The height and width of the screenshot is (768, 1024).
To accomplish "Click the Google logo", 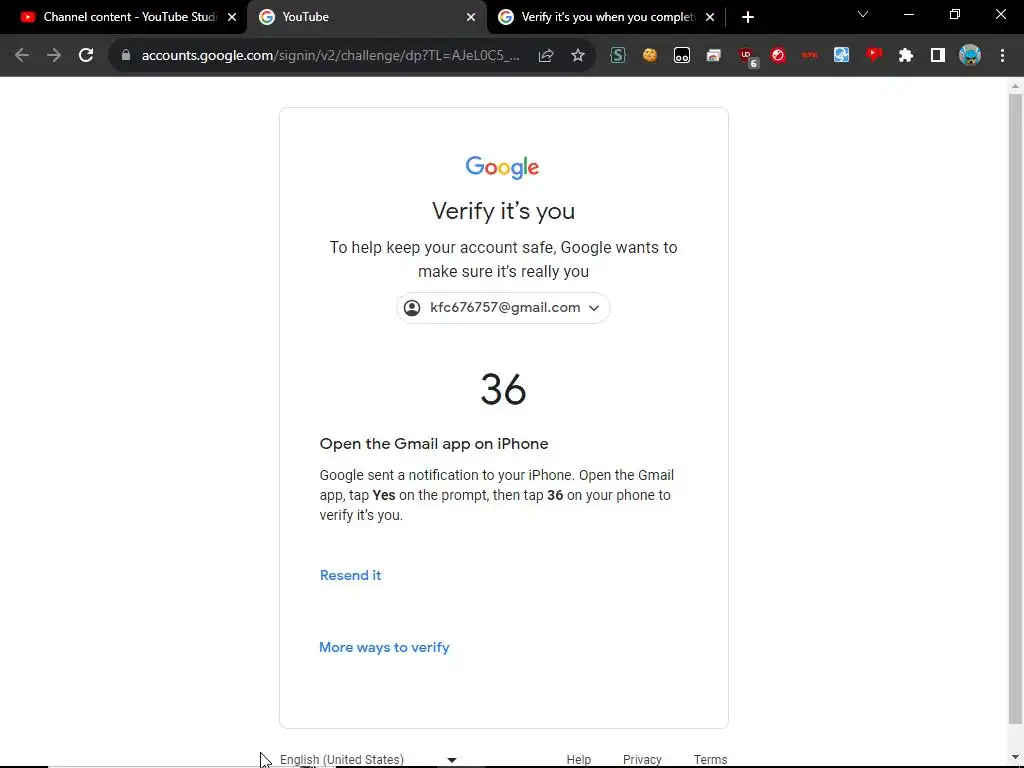I will (x=502, y=167).
